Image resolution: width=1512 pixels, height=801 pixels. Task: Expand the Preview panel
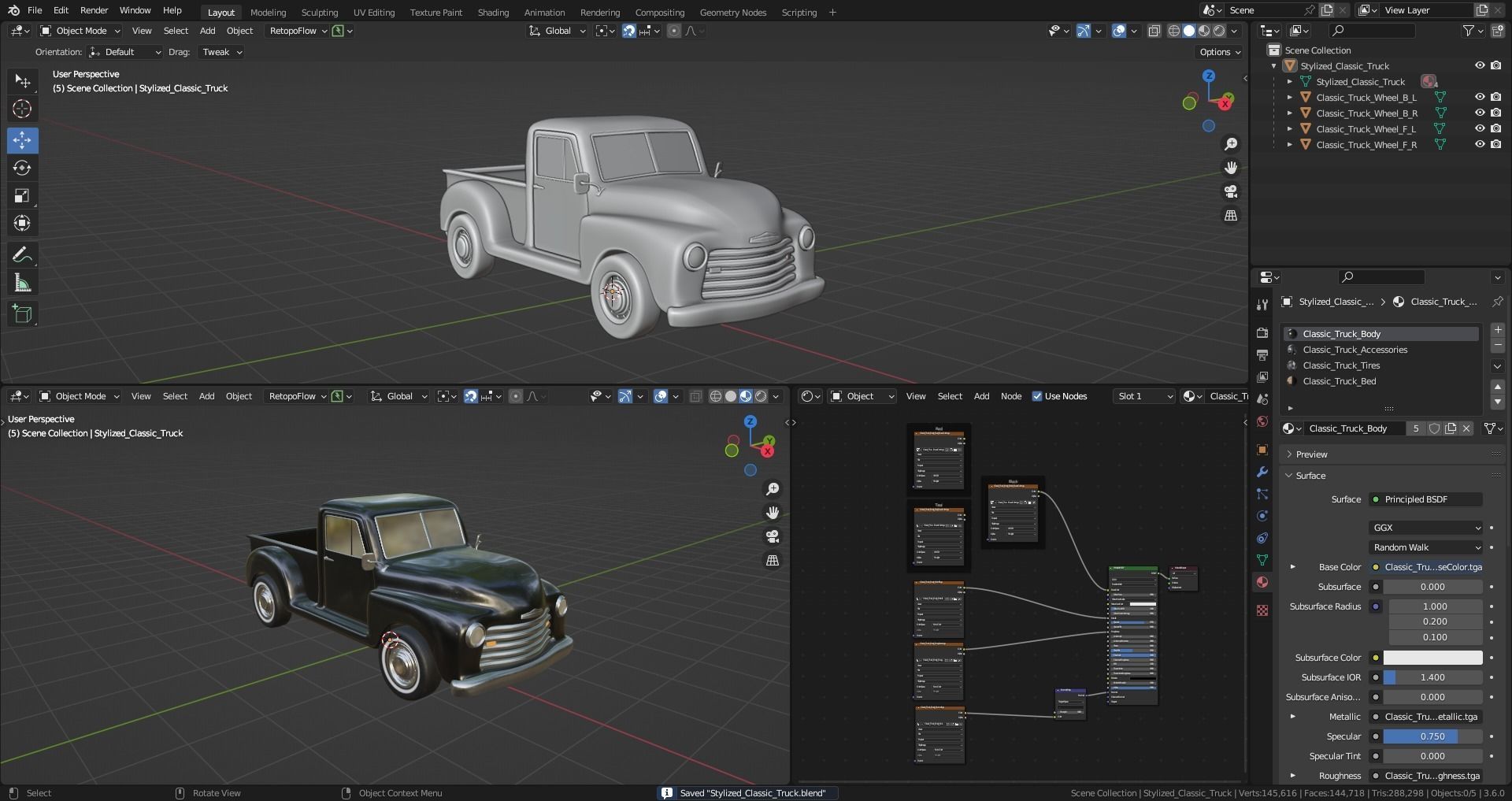[1311, 454]
